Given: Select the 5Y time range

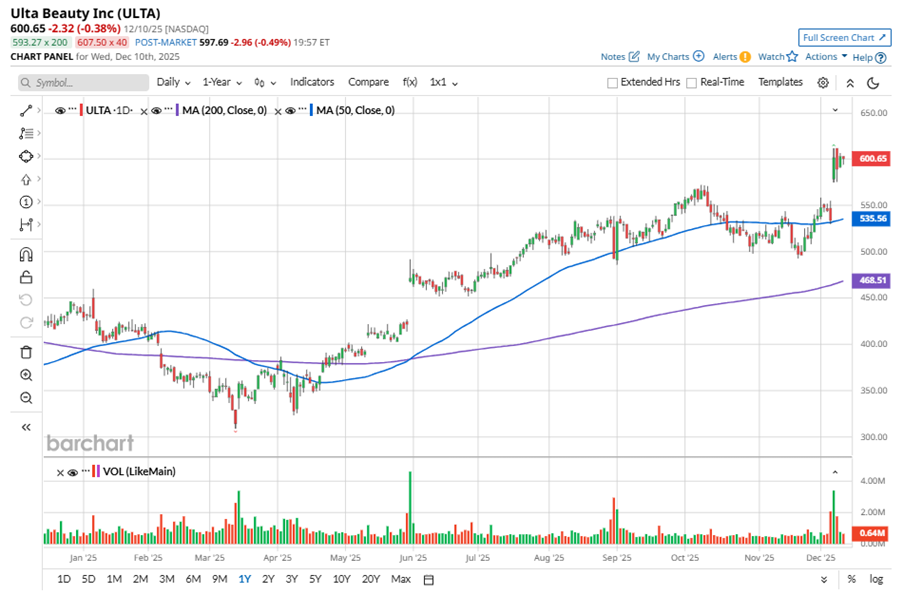Looking at the screenshot, I should click(x=315, y=579).
